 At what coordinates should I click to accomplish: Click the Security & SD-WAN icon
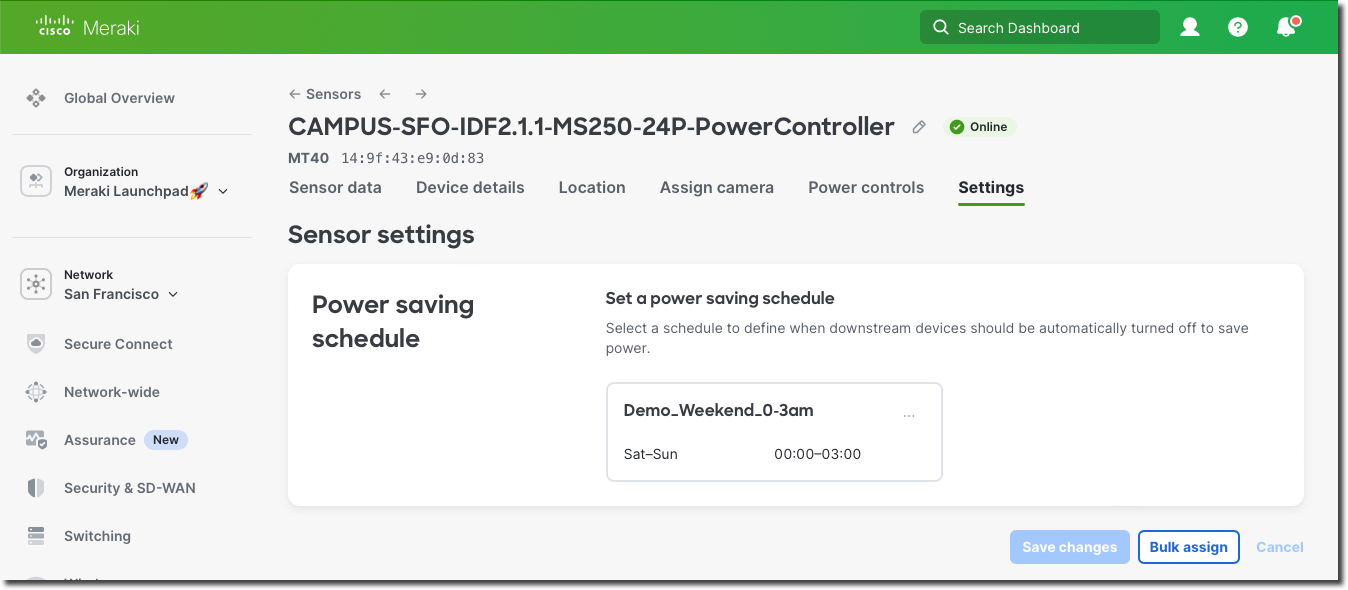click(x=36, y=488)
